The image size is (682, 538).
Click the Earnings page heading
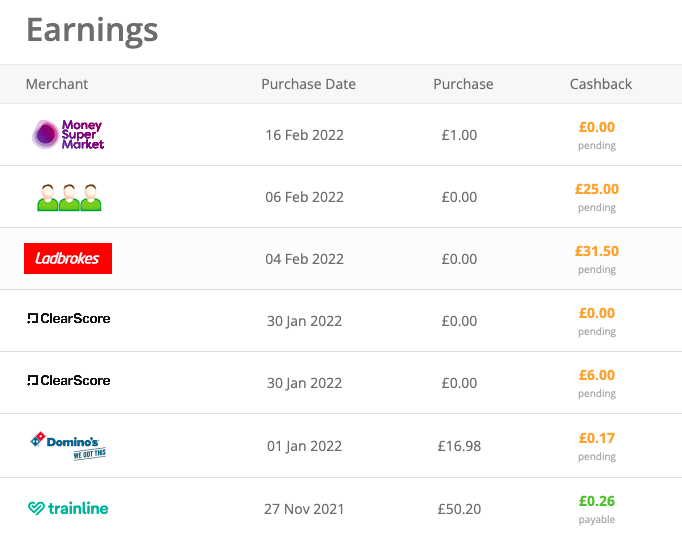pyautogui.click(x=92, y=30)
